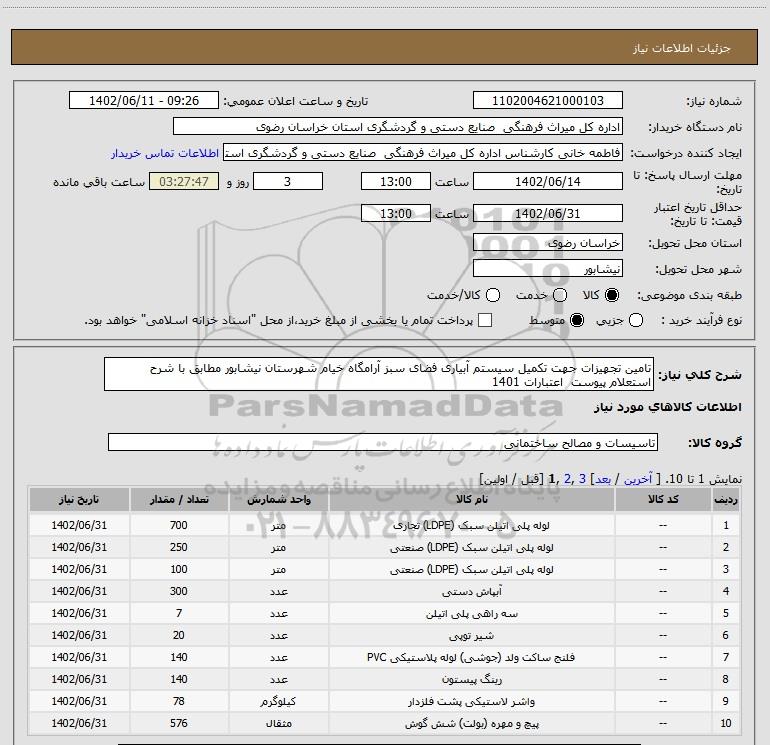Jump to page 3 of the items list
The height and width of the screenshot is (745, 770).
tap(580, 480)
